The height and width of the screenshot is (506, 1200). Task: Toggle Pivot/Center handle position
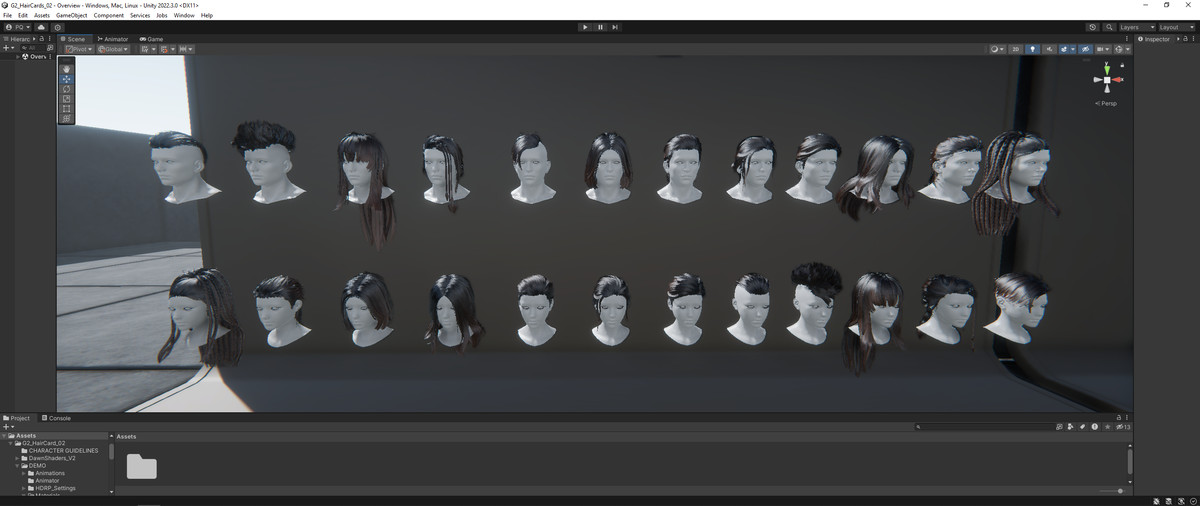(78, 49)
